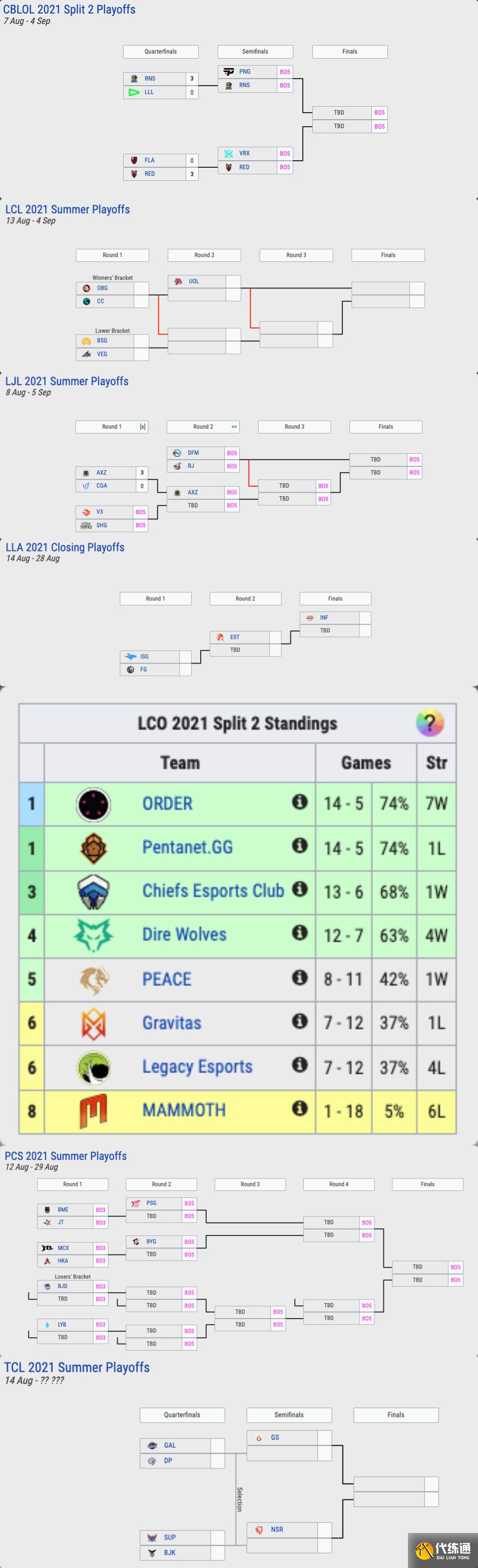Open the PCS 2021 Summer Playoffs link
The width and height of the screenshot is (478, 1568).
point(66,1156)
